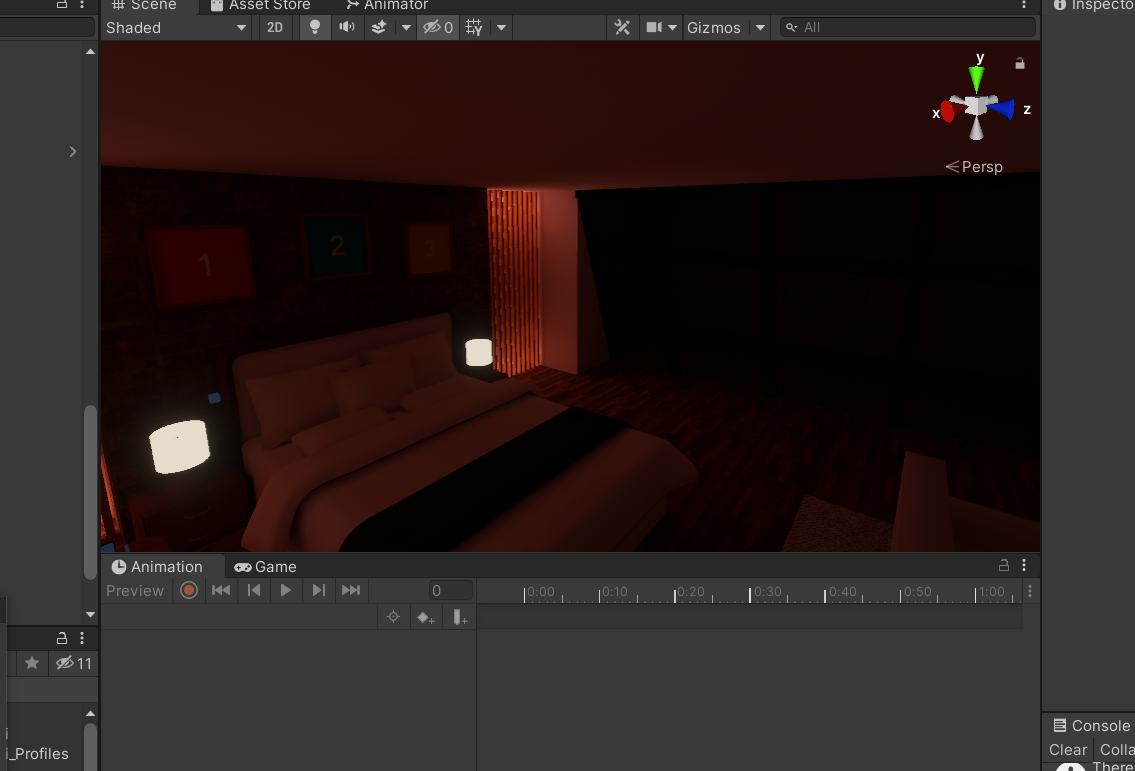1135x771 pixels.
Task: Switch to the Game tab
Action: pyautogui.click(x=265, y=566)
